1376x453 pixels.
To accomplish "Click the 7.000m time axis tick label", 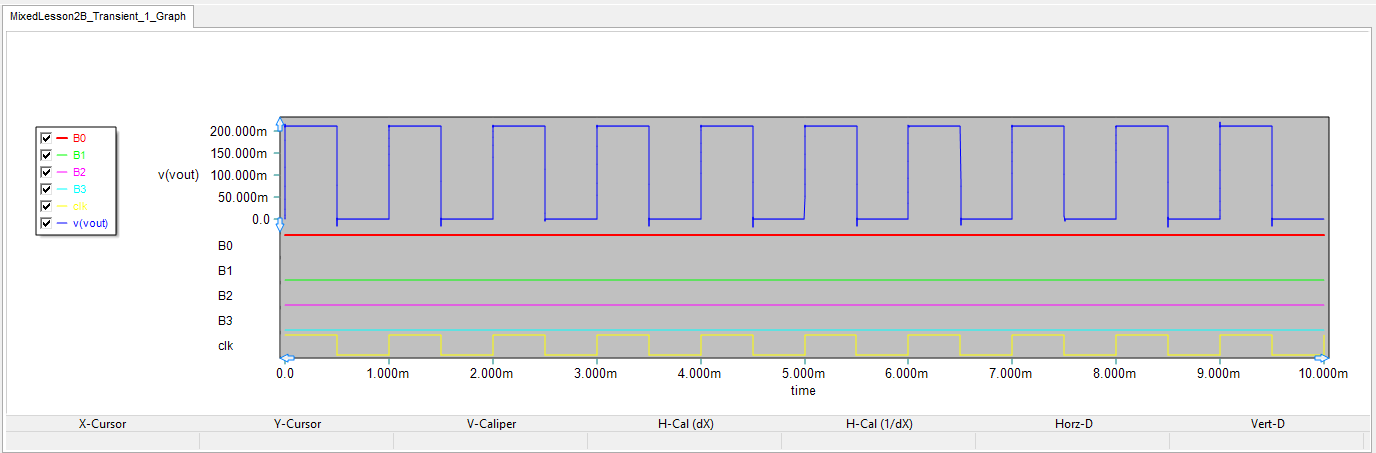I will 1011,373.
